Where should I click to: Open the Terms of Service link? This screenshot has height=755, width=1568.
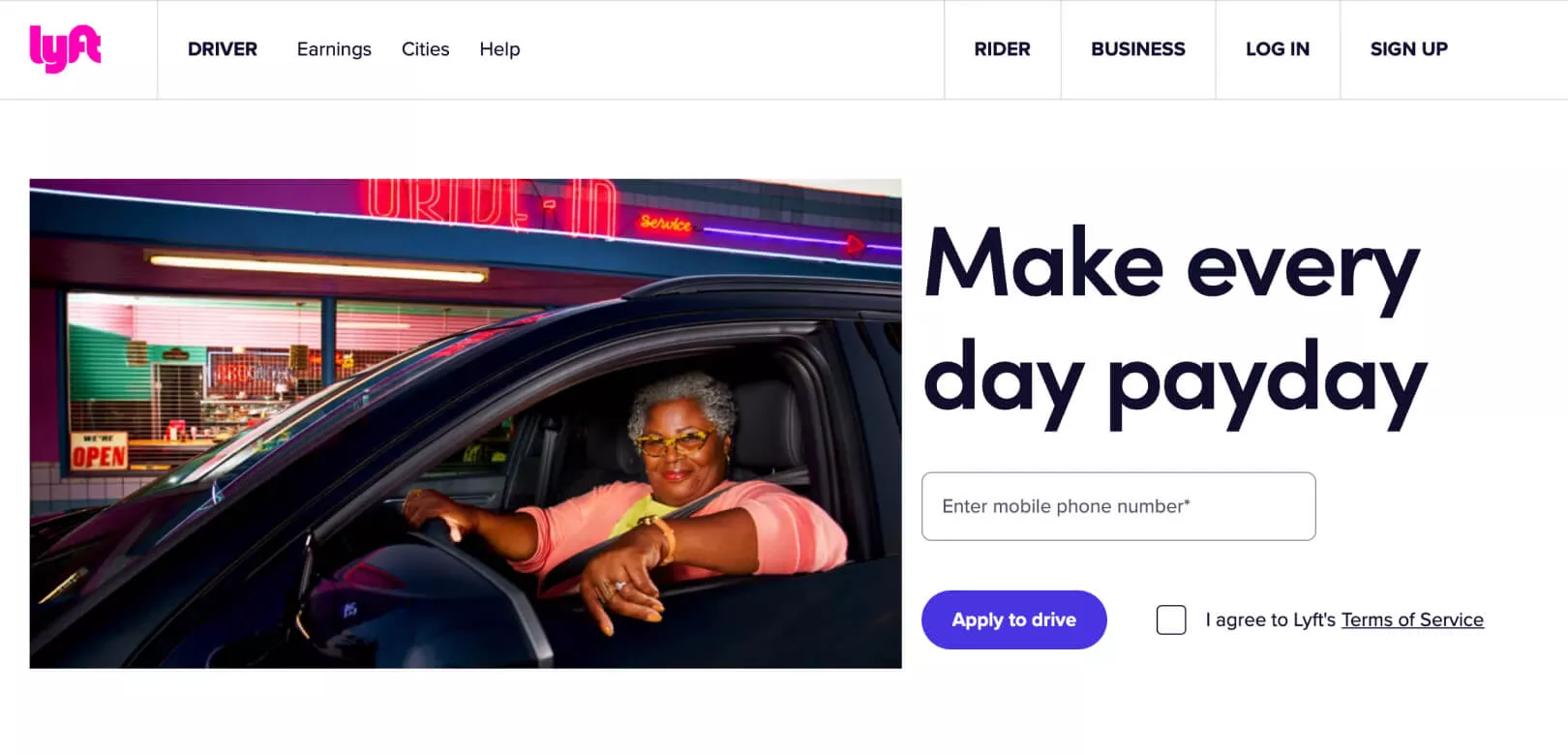1412,619
